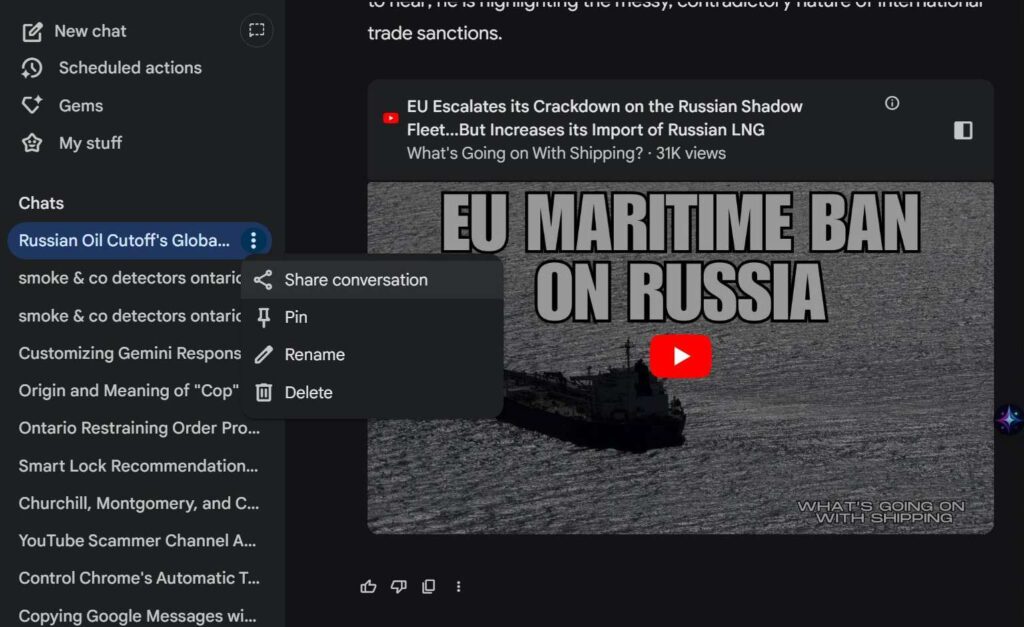Screen dimensions: 1024x627
Task: Click the New chat pencil icon
Action: pyautogui.click(x=33, y=31)
